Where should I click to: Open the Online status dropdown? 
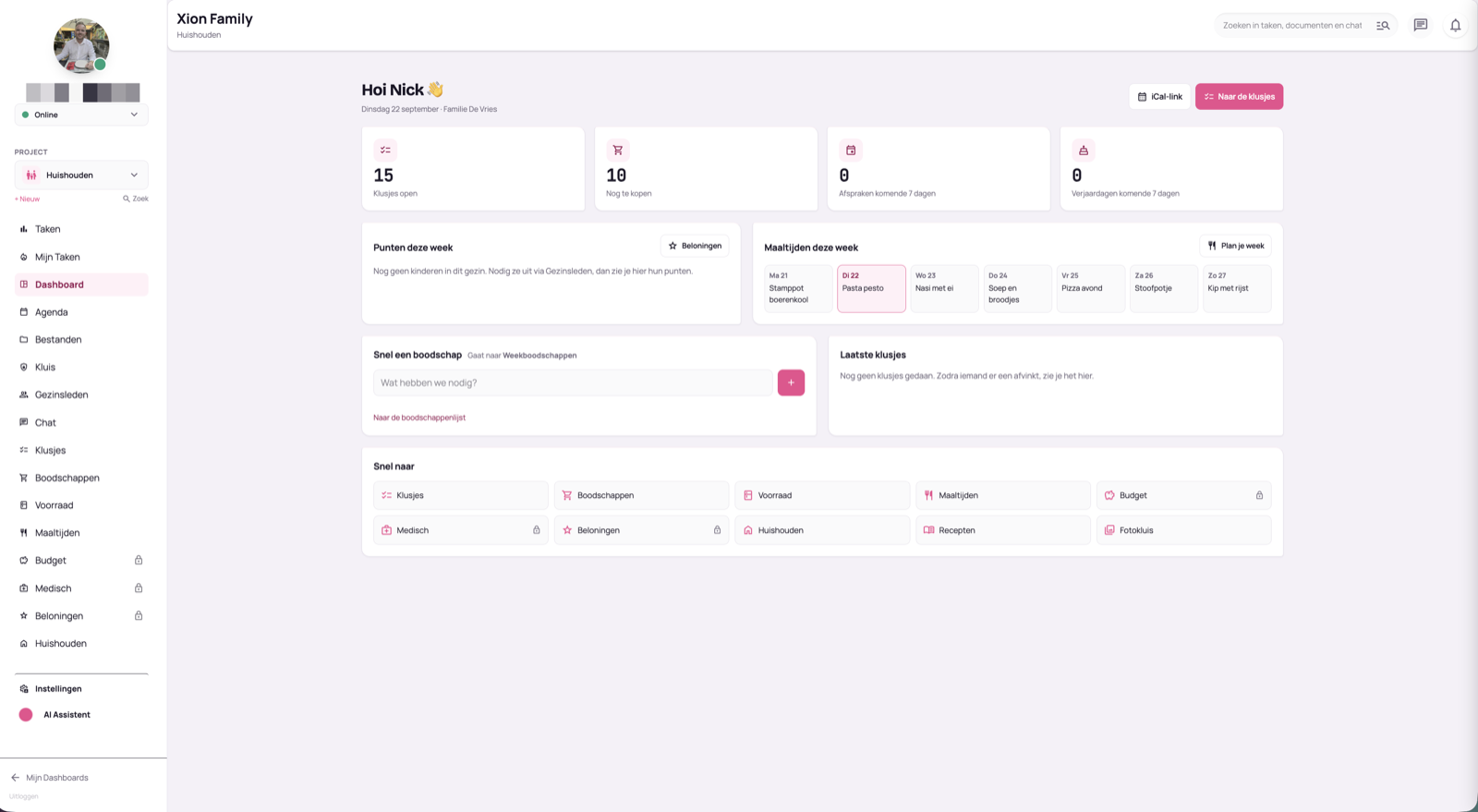[81, 115]
